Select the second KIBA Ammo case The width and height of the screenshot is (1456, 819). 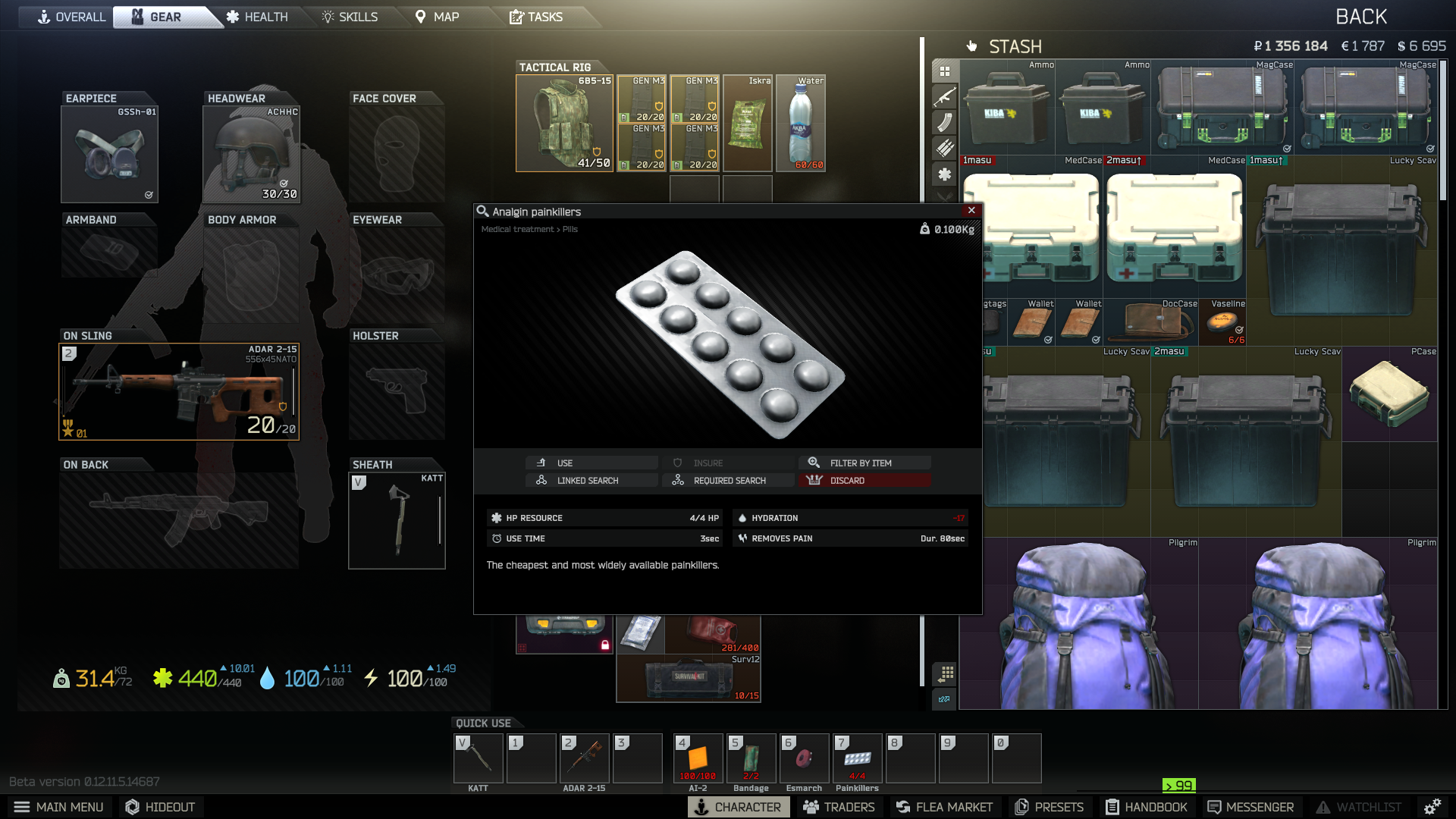[x=1103, y=108]
